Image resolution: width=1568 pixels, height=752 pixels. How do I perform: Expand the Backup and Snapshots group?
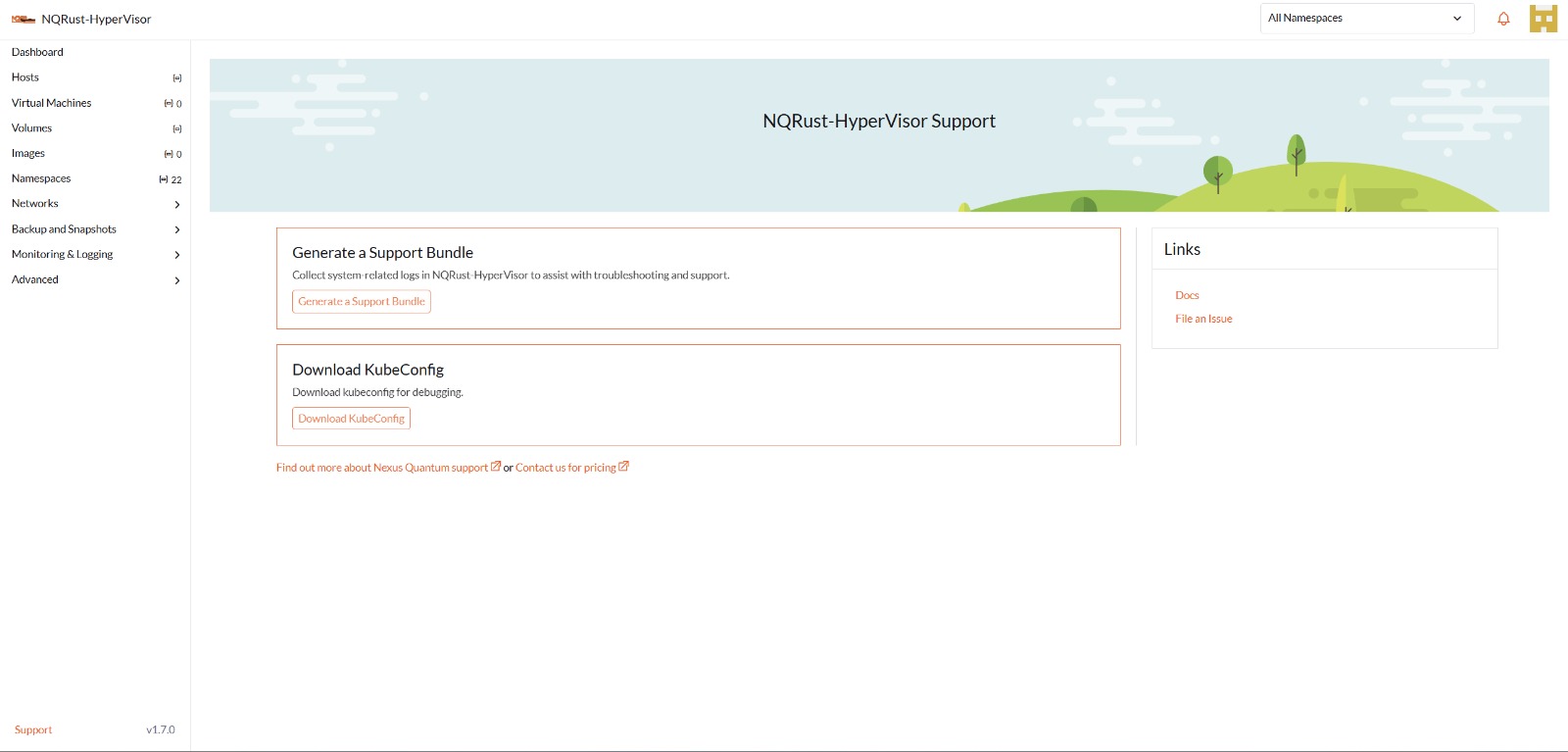tap(95, 229)
